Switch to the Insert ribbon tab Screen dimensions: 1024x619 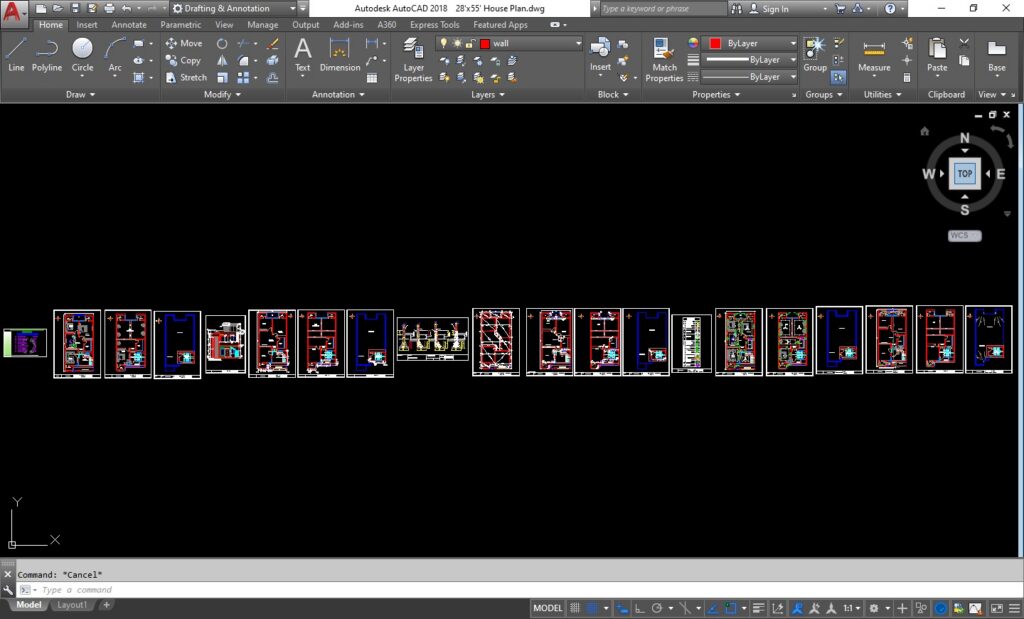point(87,25)
